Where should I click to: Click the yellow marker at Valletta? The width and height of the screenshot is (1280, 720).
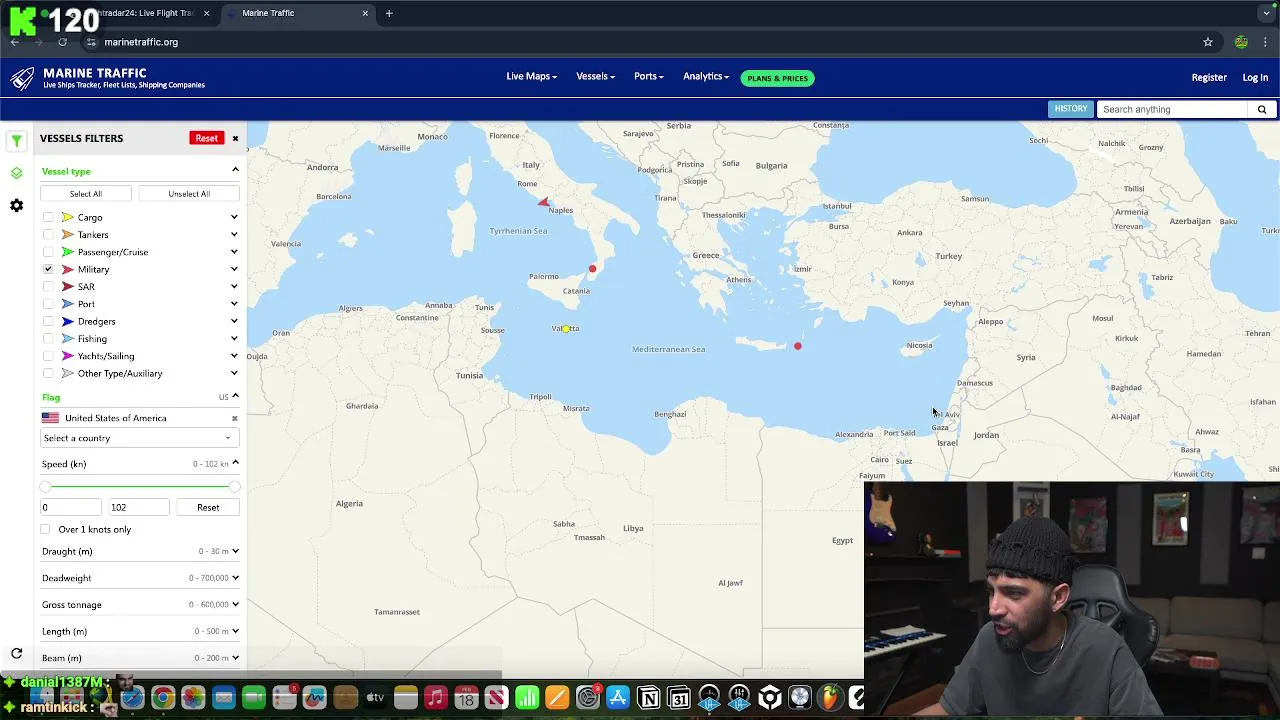coord(566,328)
